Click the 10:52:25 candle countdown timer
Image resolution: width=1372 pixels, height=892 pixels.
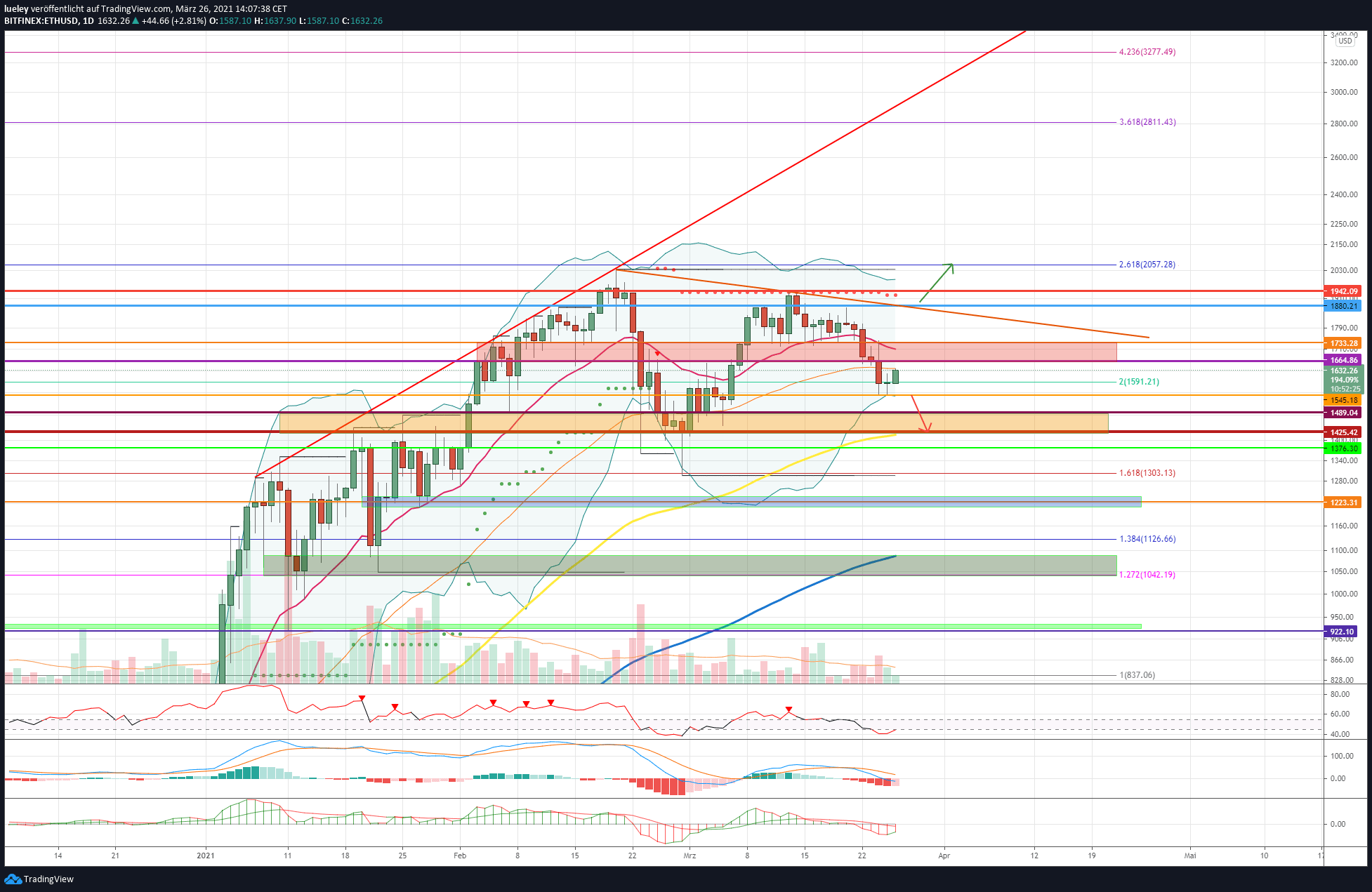coord(1345,389)
